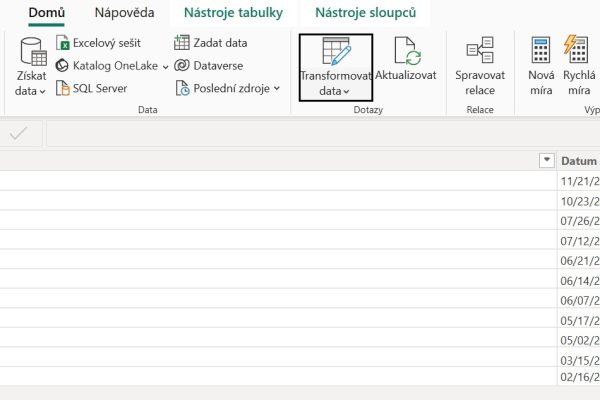The image size is (600, 400).
Task: Click the formula bar checkmark icon
Action: [19, 134]
